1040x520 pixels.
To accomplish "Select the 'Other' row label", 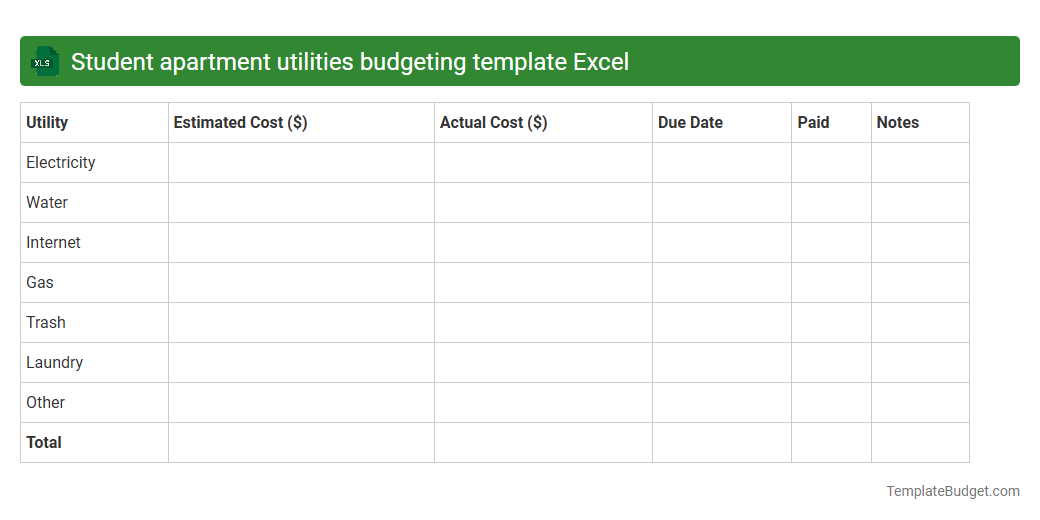I will point(46,403).
